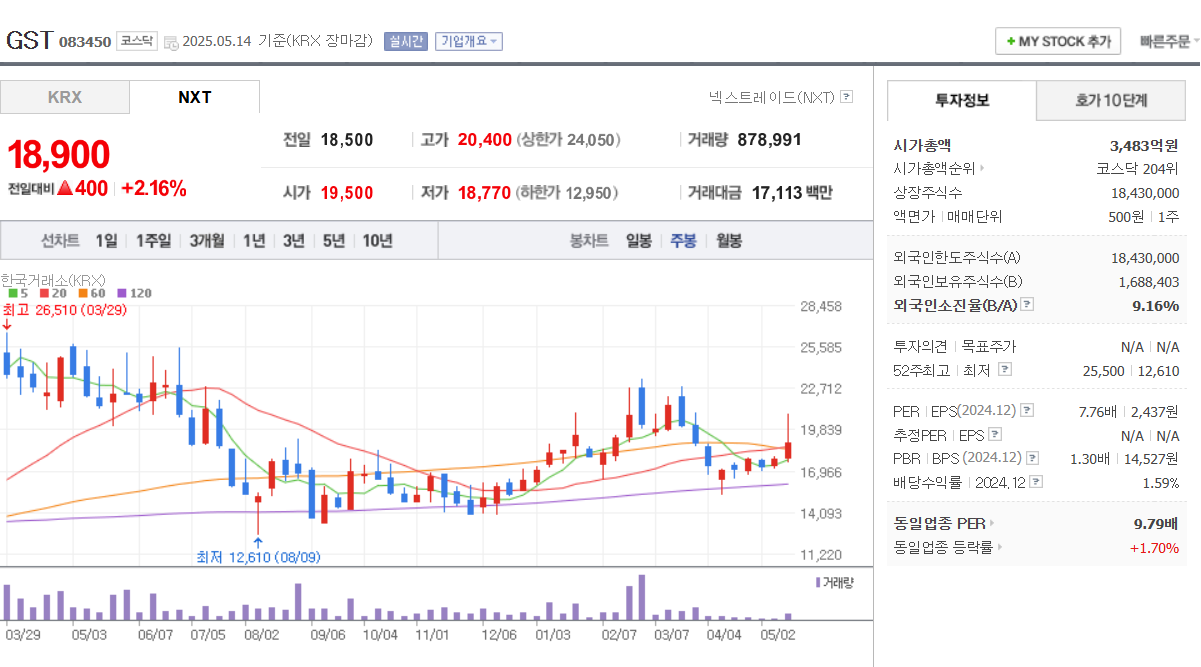Click the green 5-period moving average legend
The height and width of the screenshot is (667, 1201).
[x=19, y=293]
